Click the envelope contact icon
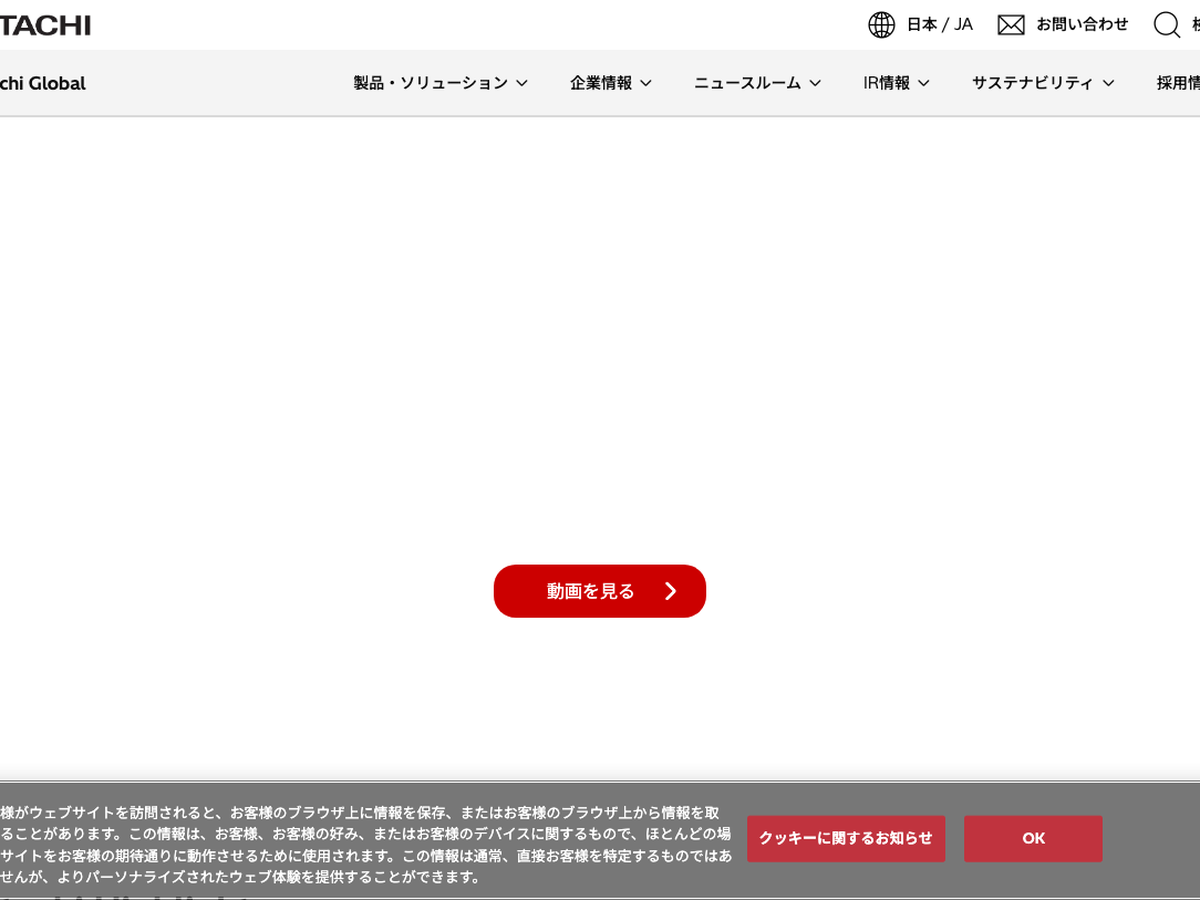This screenshot has height=900, width=1200. (1011, 25)
